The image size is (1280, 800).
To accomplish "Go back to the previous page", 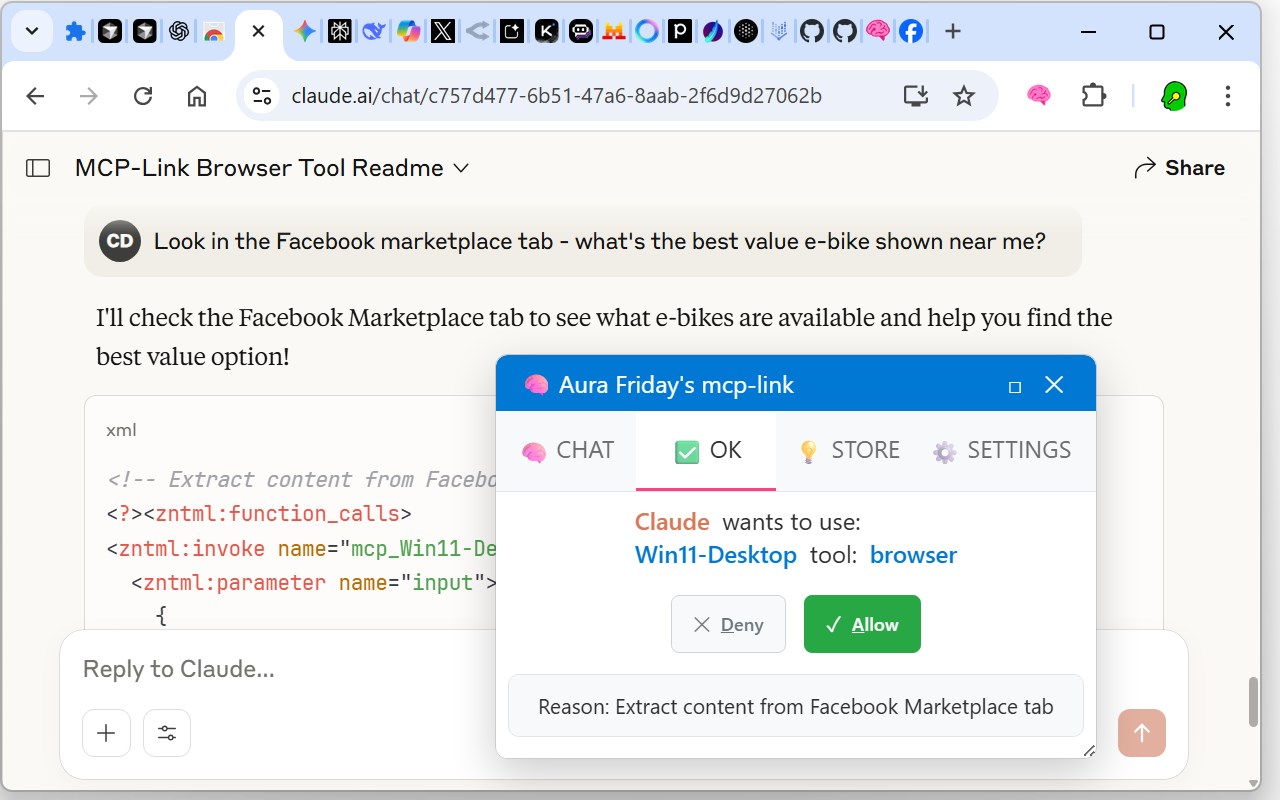I will coord(35,96).
